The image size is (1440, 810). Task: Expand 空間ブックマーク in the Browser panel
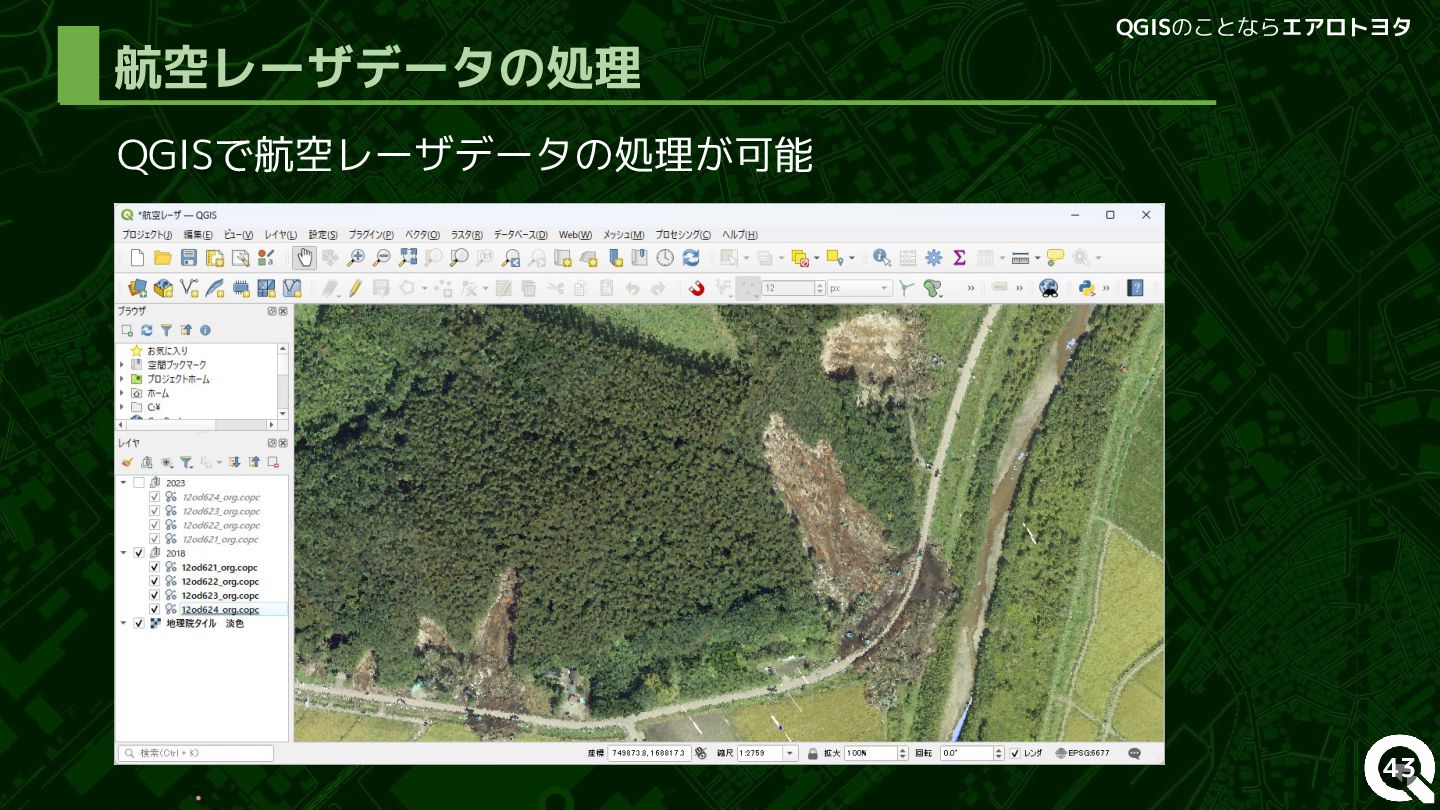tap(122, 365)
